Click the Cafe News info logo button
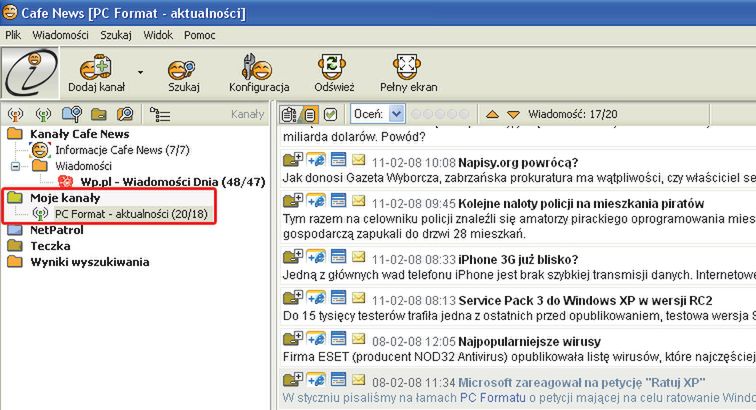Image resolution: width=756 pixels, height=410 pixels. [x=30, y=73]
